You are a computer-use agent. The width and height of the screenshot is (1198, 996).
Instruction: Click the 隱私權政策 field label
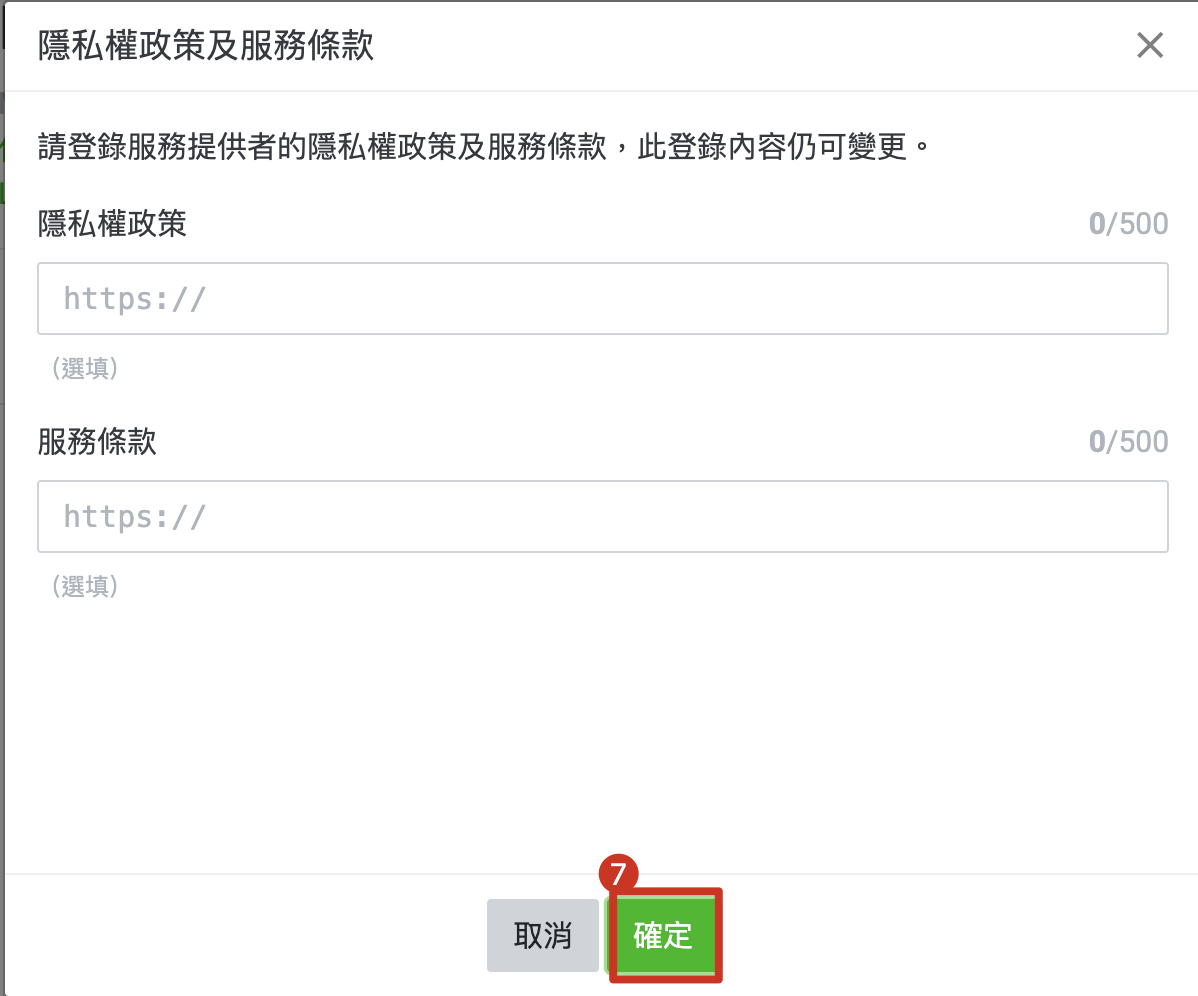point(112,224)
